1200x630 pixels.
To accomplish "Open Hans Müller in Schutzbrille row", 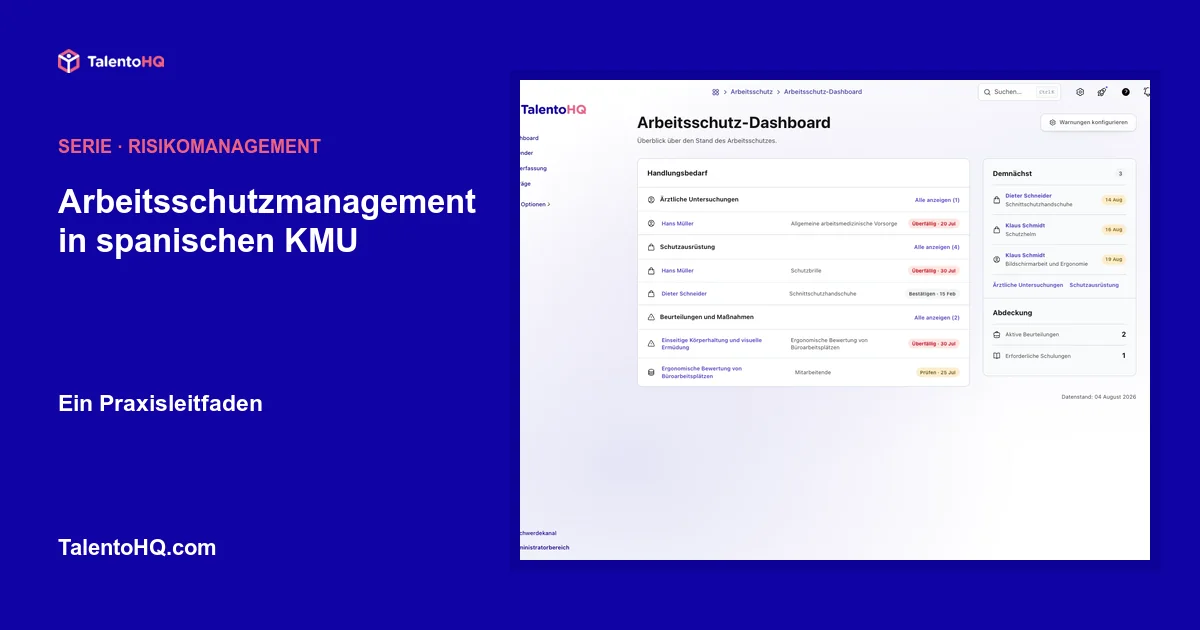I will pyautogui.click(x=677, y=271).
